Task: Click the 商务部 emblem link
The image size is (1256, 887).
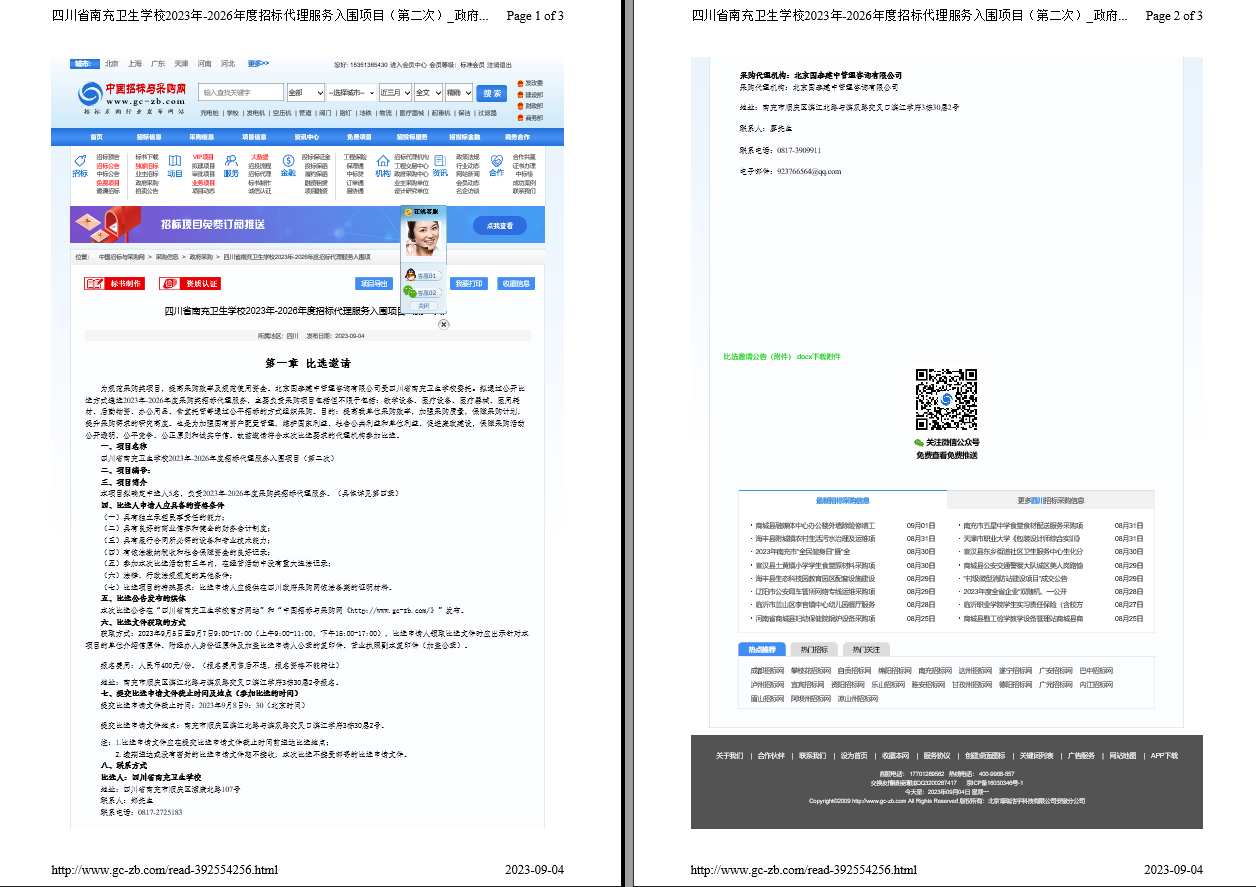Action: (x=530, y=118)
